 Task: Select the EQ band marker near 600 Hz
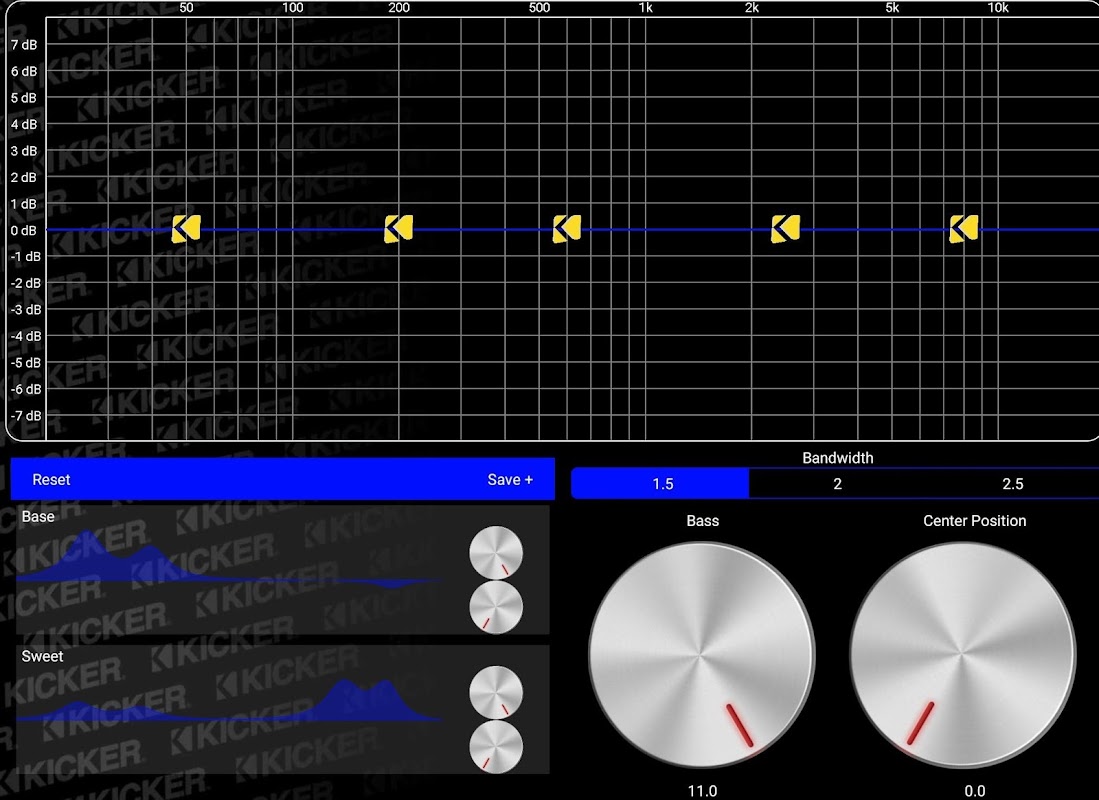[x=567, y=229]
